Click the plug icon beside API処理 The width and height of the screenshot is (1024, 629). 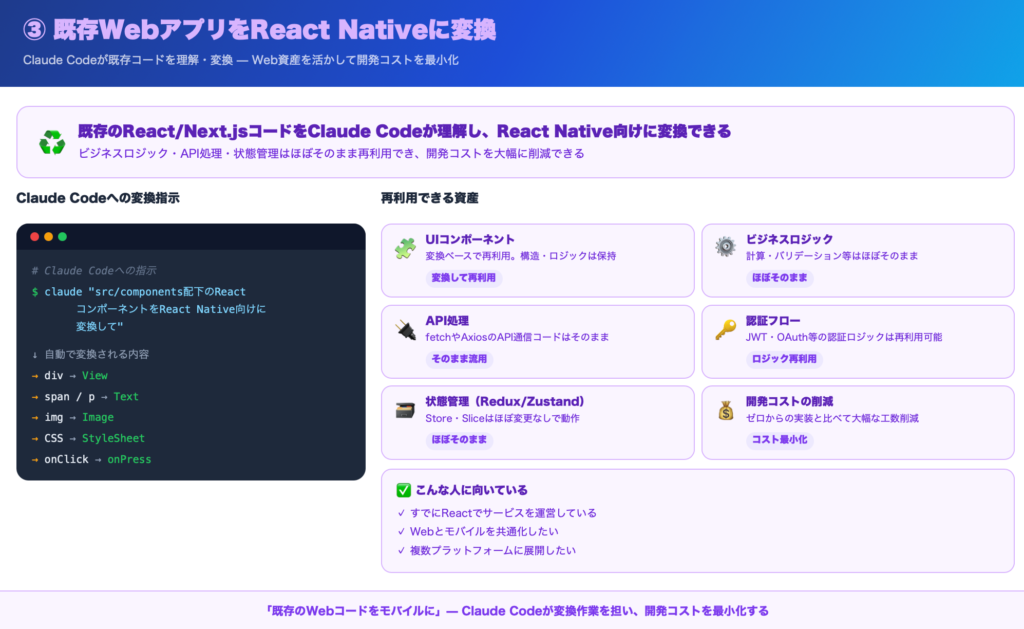click(405, 329)
